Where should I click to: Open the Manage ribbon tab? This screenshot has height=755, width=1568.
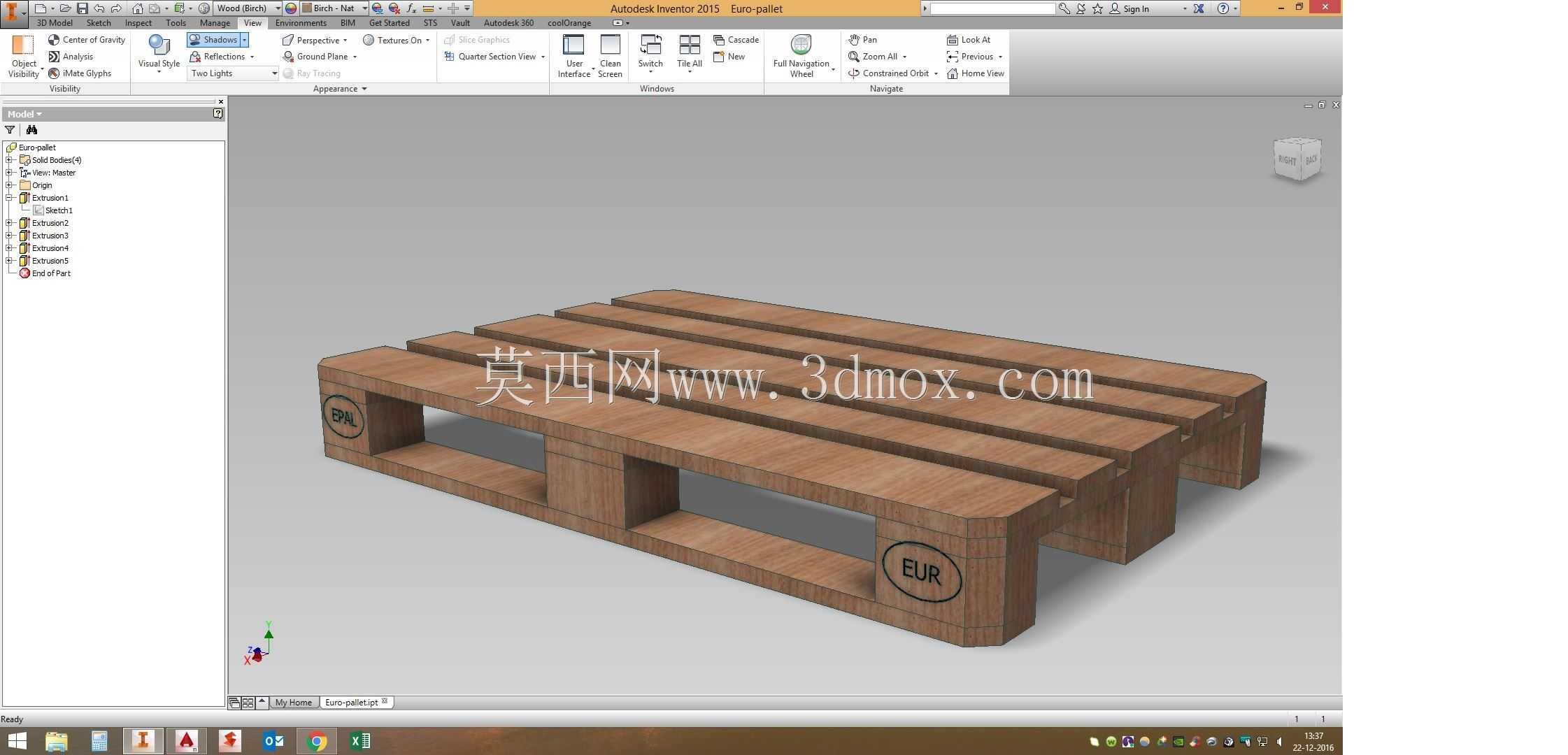(215, 23)
